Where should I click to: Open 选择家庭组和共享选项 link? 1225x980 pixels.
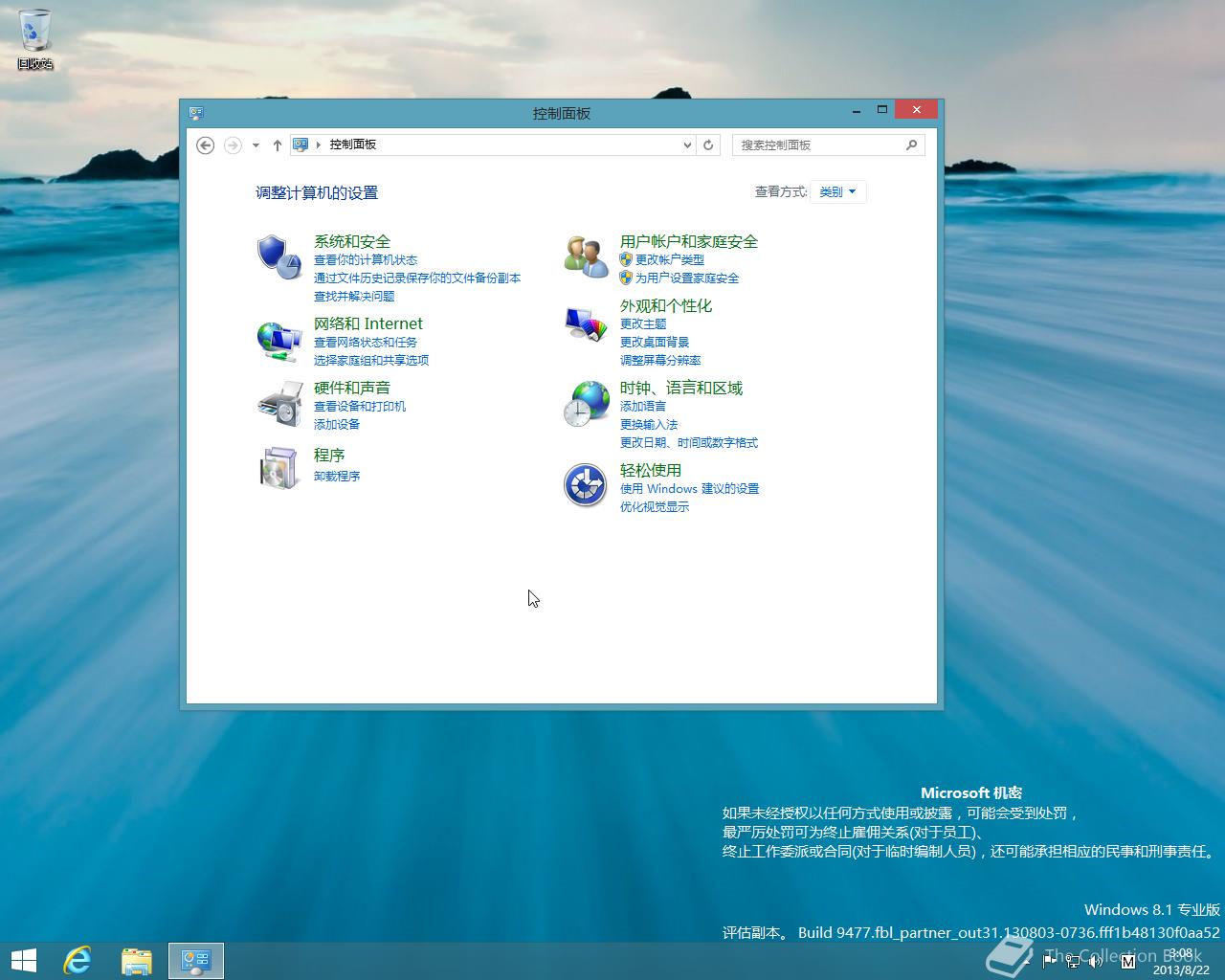[x=371, y=361]
